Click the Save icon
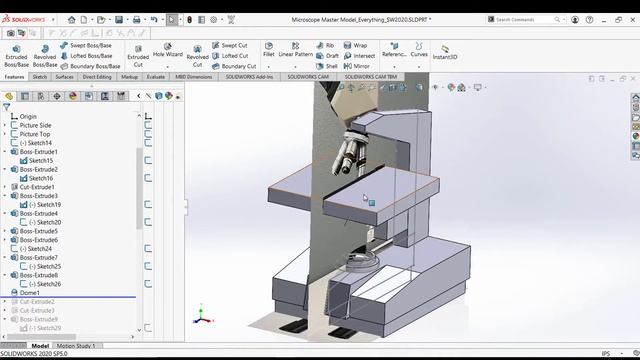This screenshot has height=360, width=640. (x=118, y=20)
